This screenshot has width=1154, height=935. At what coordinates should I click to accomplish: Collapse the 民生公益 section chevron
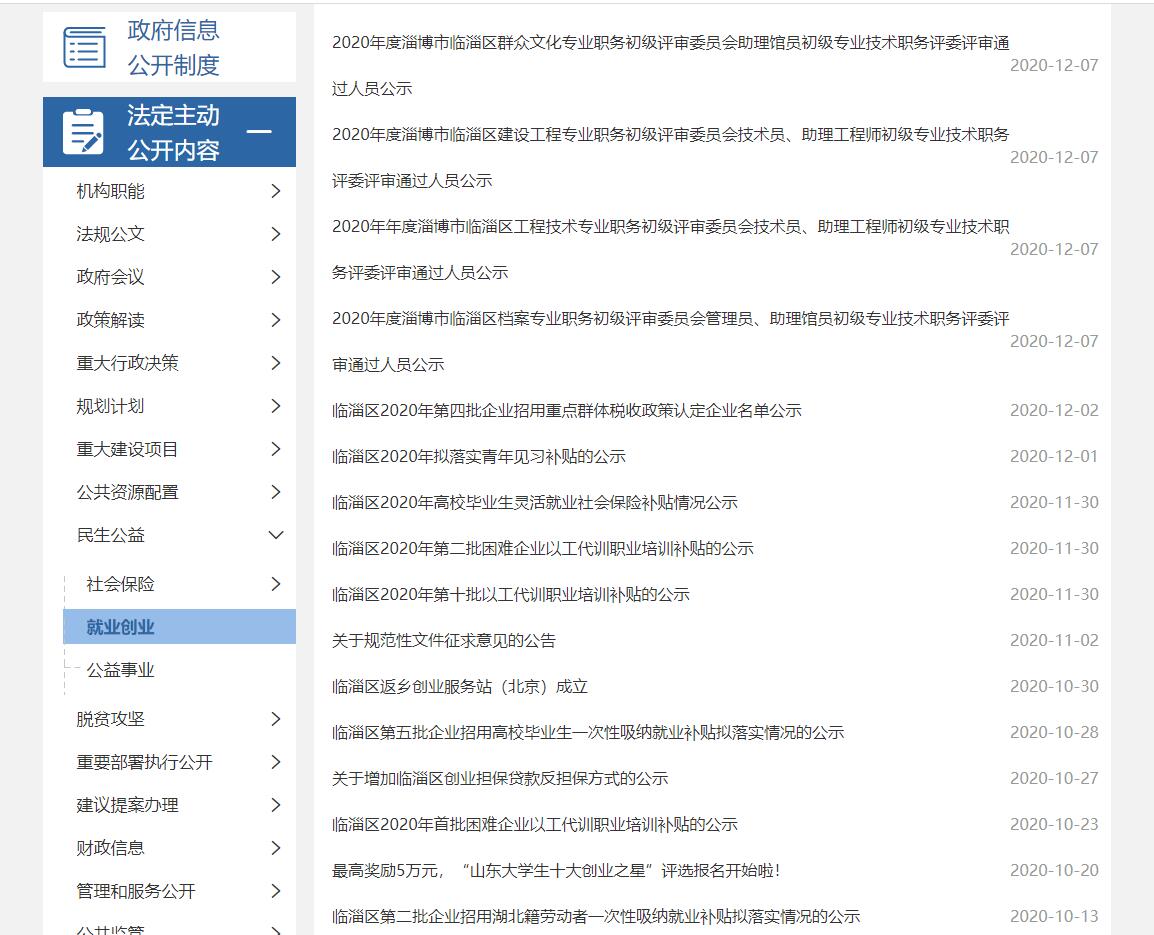click(276, 535)
